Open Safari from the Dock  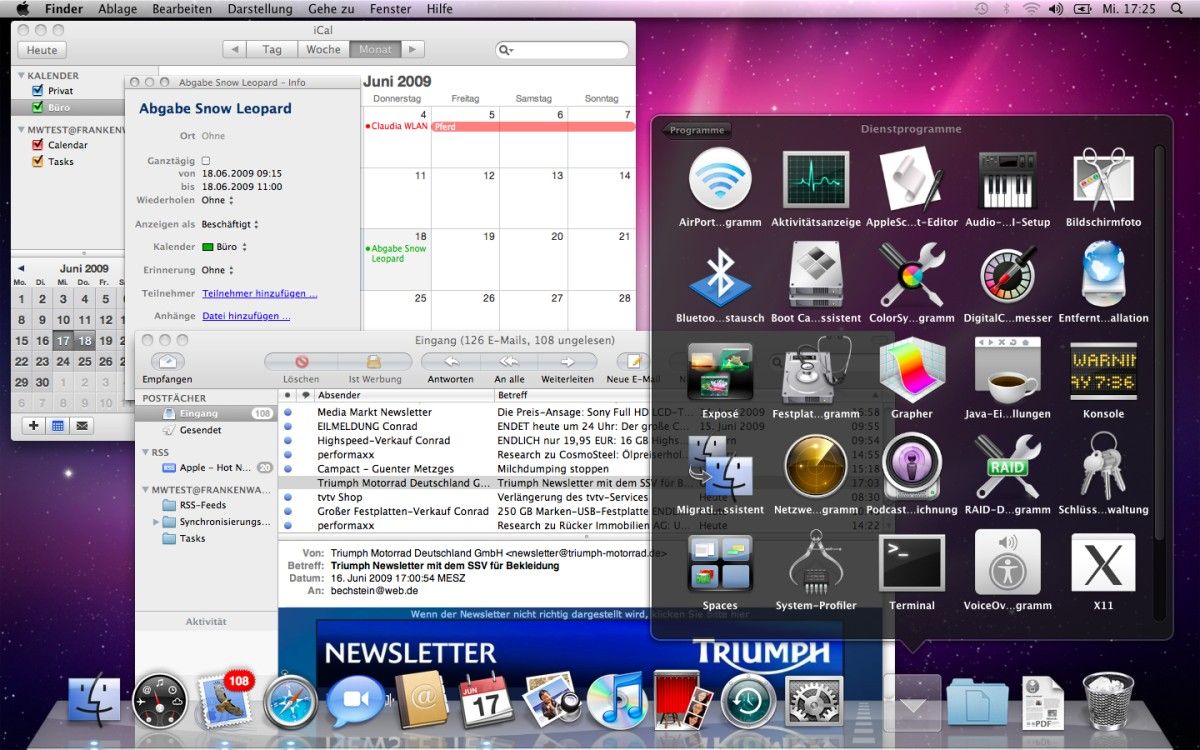(290, 701)
